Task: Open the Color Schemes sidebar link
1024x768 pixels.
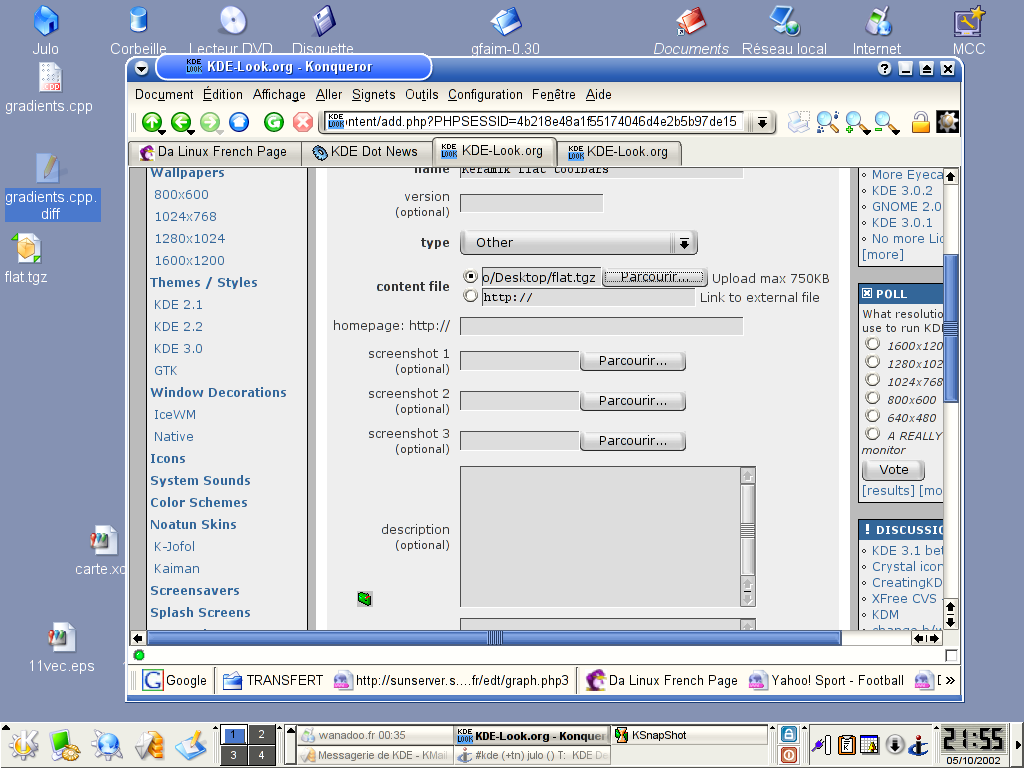Action: click(199, 503)
